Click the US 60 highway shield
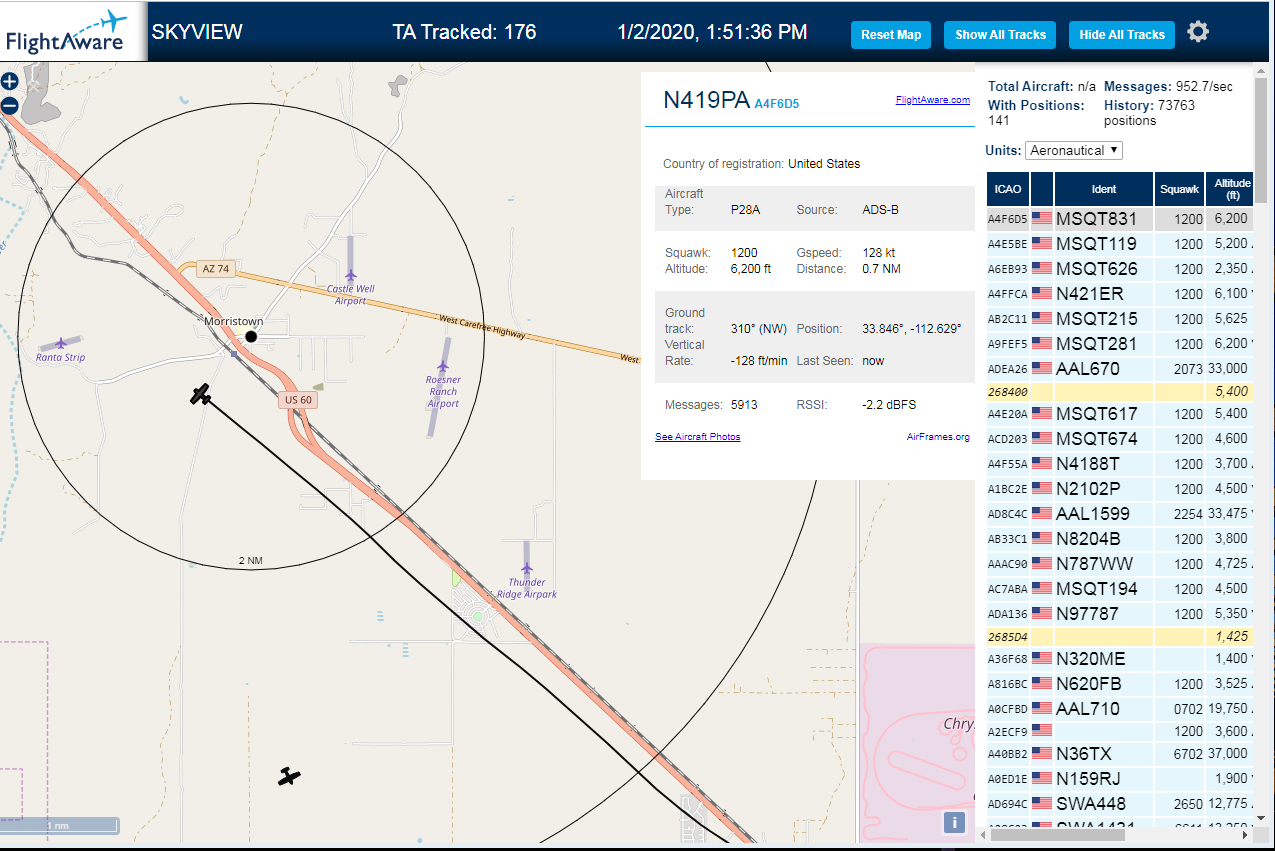Image resolution: width=1275 pixels, height=851 pixels. [x=298, y=400]
